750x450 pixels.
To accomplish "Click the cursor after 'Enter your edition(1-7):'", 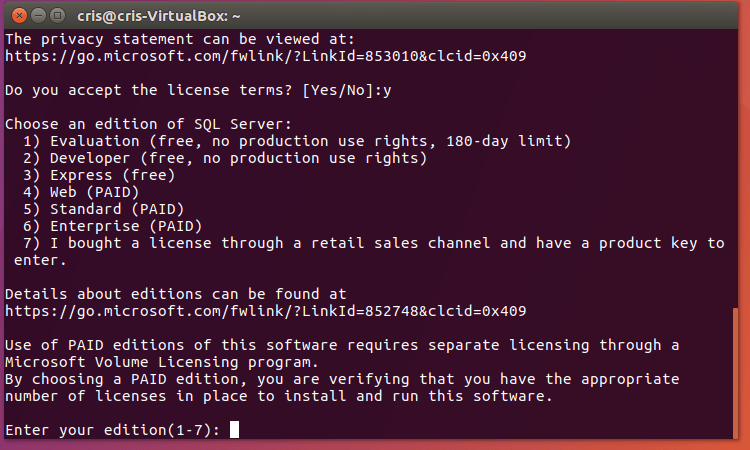I will tap(234, 430).
